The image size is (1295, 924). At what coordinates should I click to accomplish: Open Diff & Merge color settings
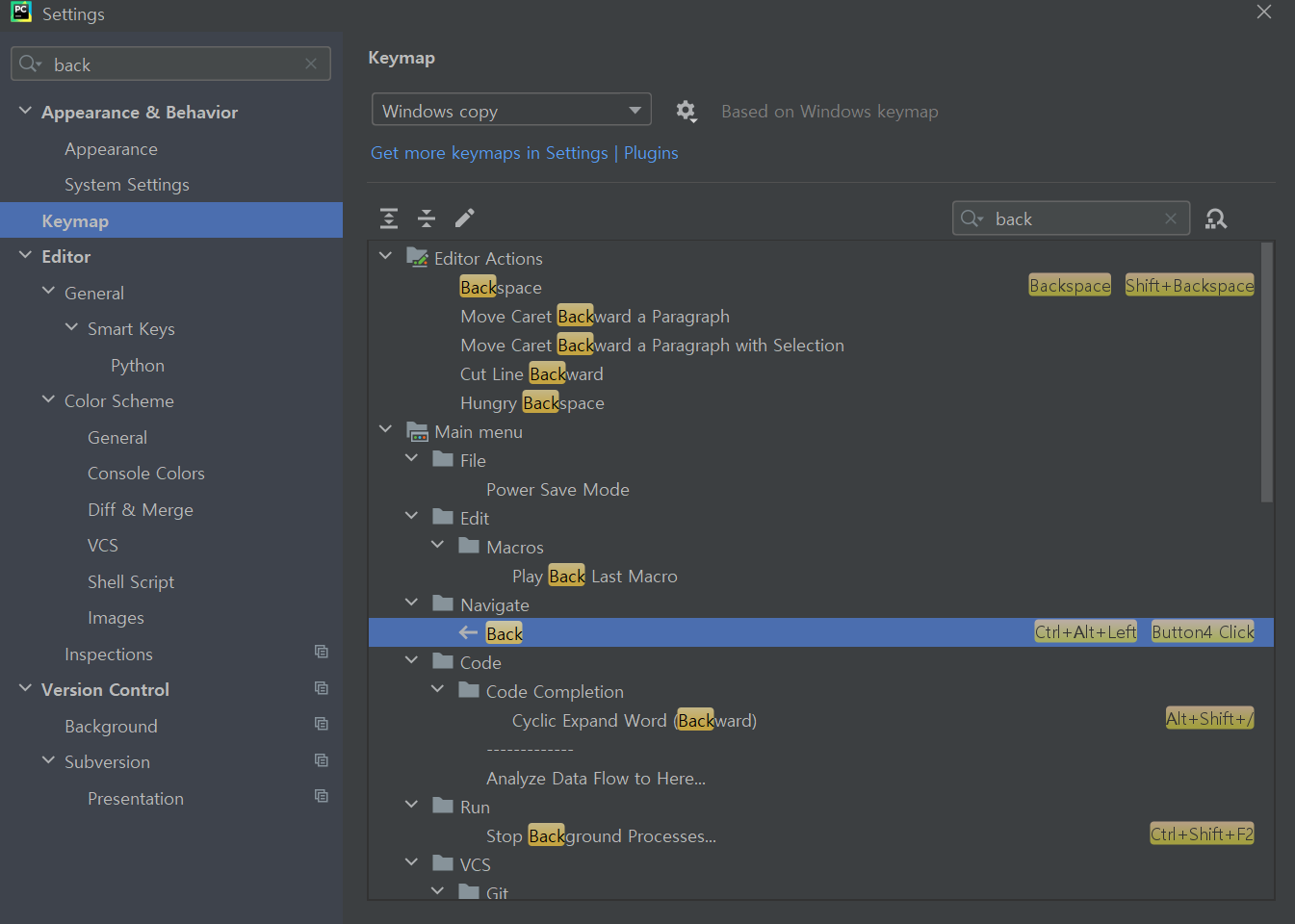click(141, 510)
